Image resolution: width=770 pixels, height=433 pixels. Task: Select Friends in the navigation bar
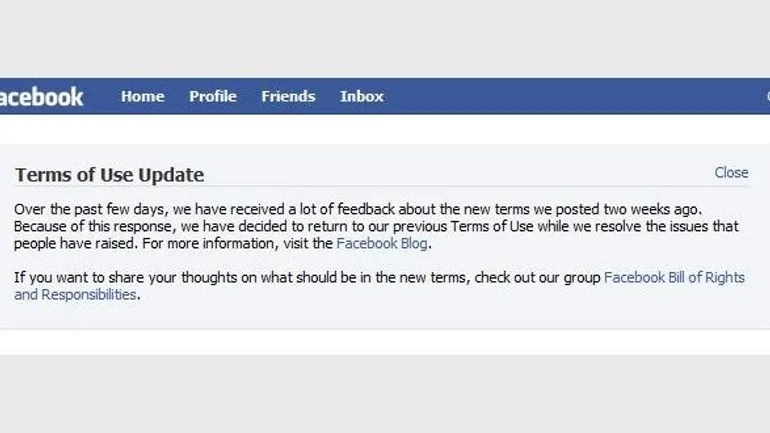[288, 97]
